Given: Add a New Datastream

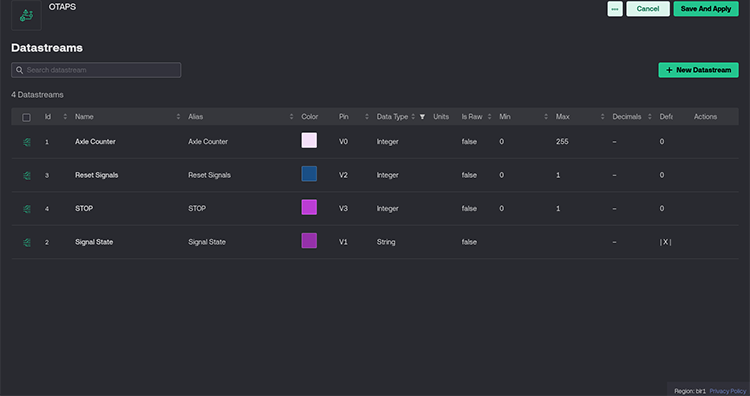Looking at the screenshot, I should pyautogui.click(x=698, y=70).
